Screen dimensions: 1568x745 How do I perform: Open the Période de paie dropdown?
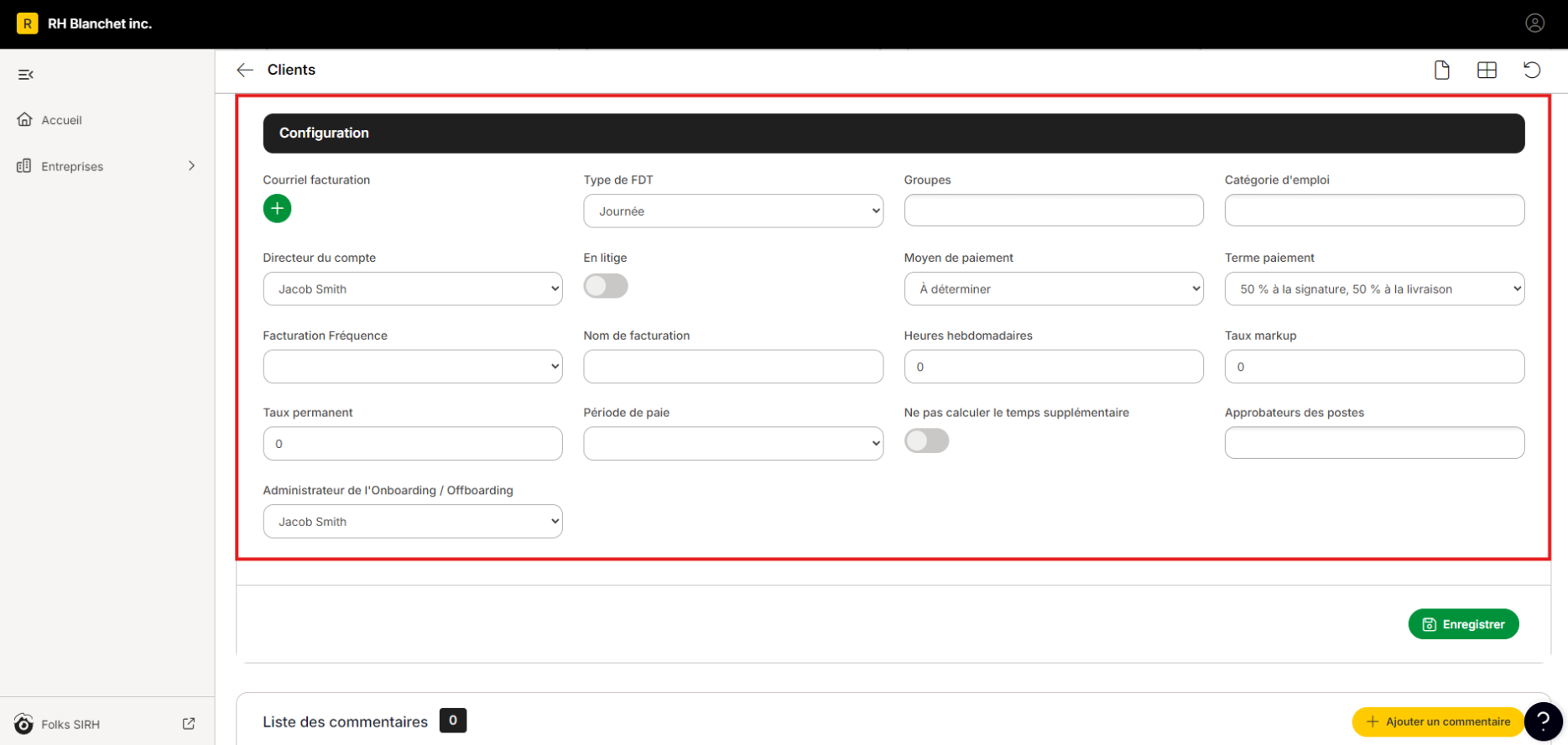(x=733, y=444)
